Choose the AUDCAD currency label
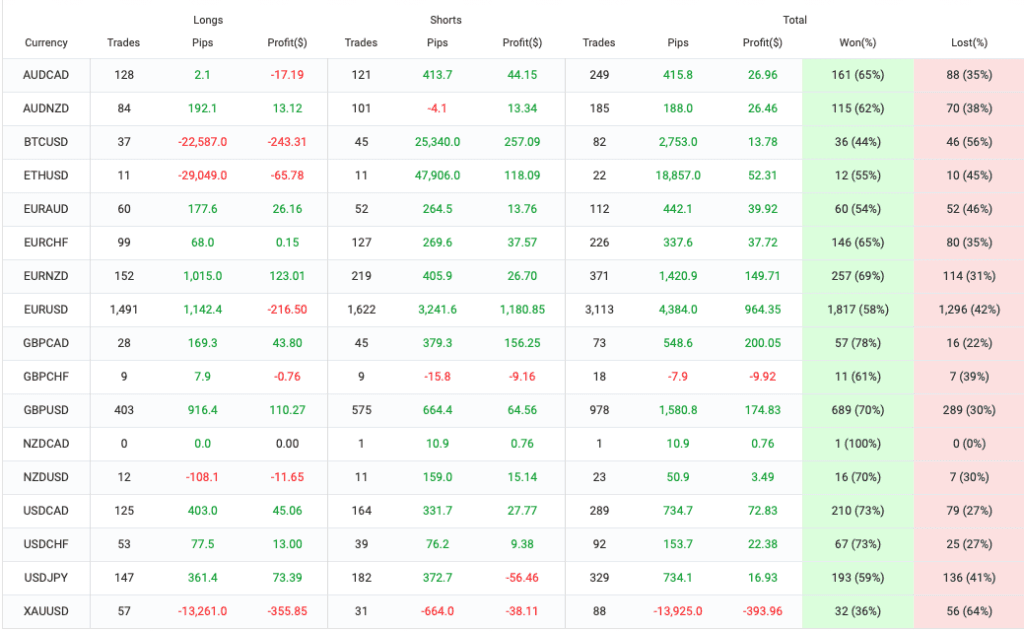Screen dimensions: 1024x631 (46, 75)
